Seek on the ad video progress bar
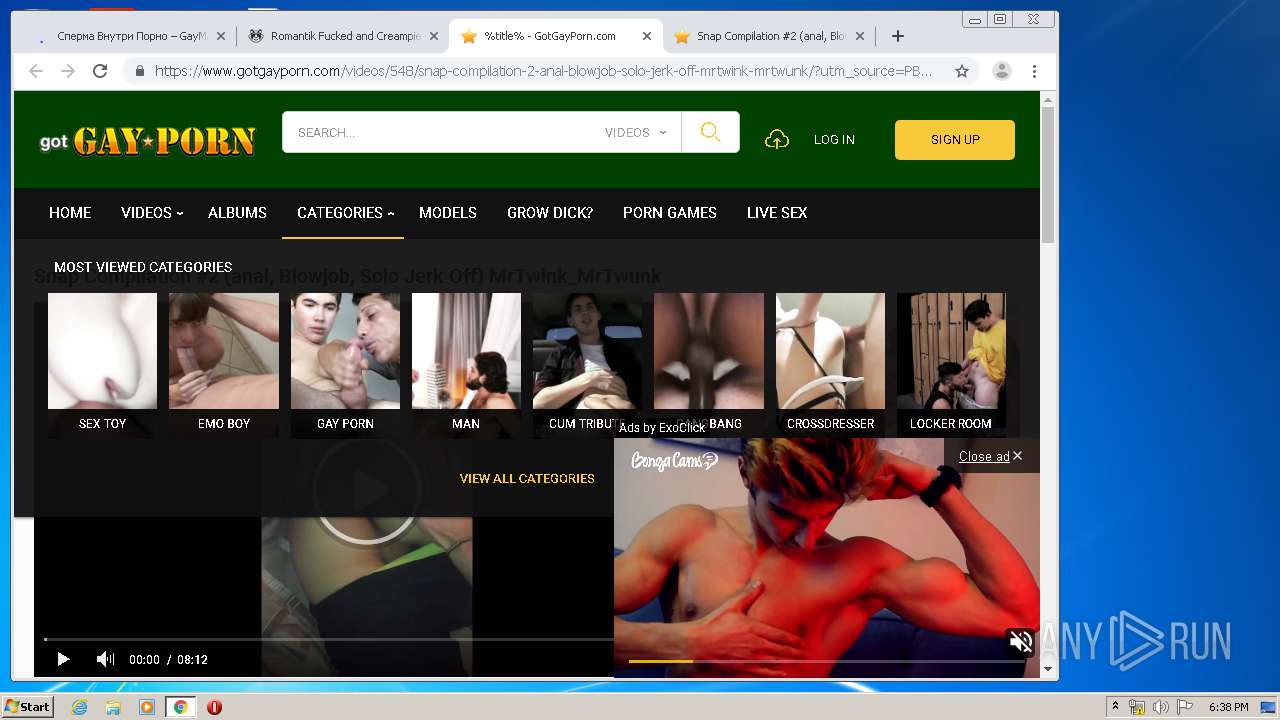 coord(826,661)
